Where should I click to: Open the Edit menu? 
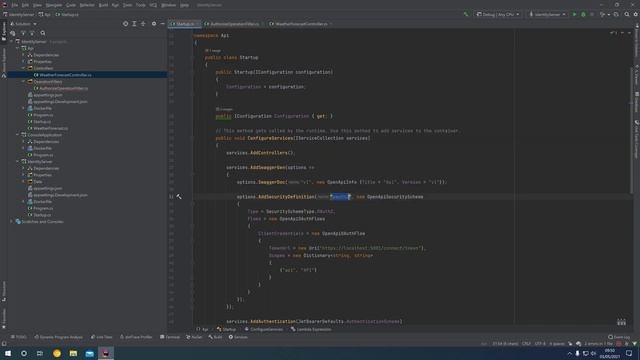(25, 5)
